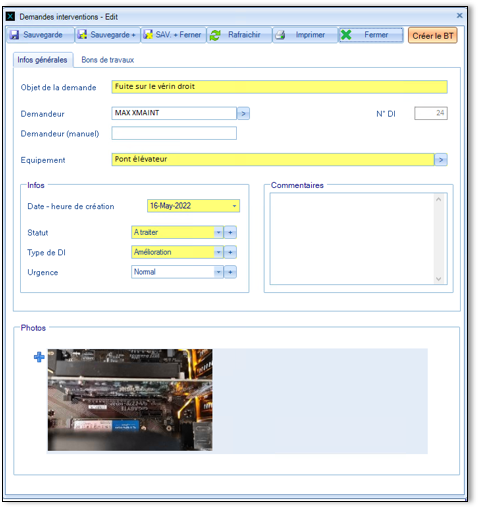The height and width of the screenshot is (508, 478).
Task: Print the request with Imprimer
Action: (x=305, y=35)
